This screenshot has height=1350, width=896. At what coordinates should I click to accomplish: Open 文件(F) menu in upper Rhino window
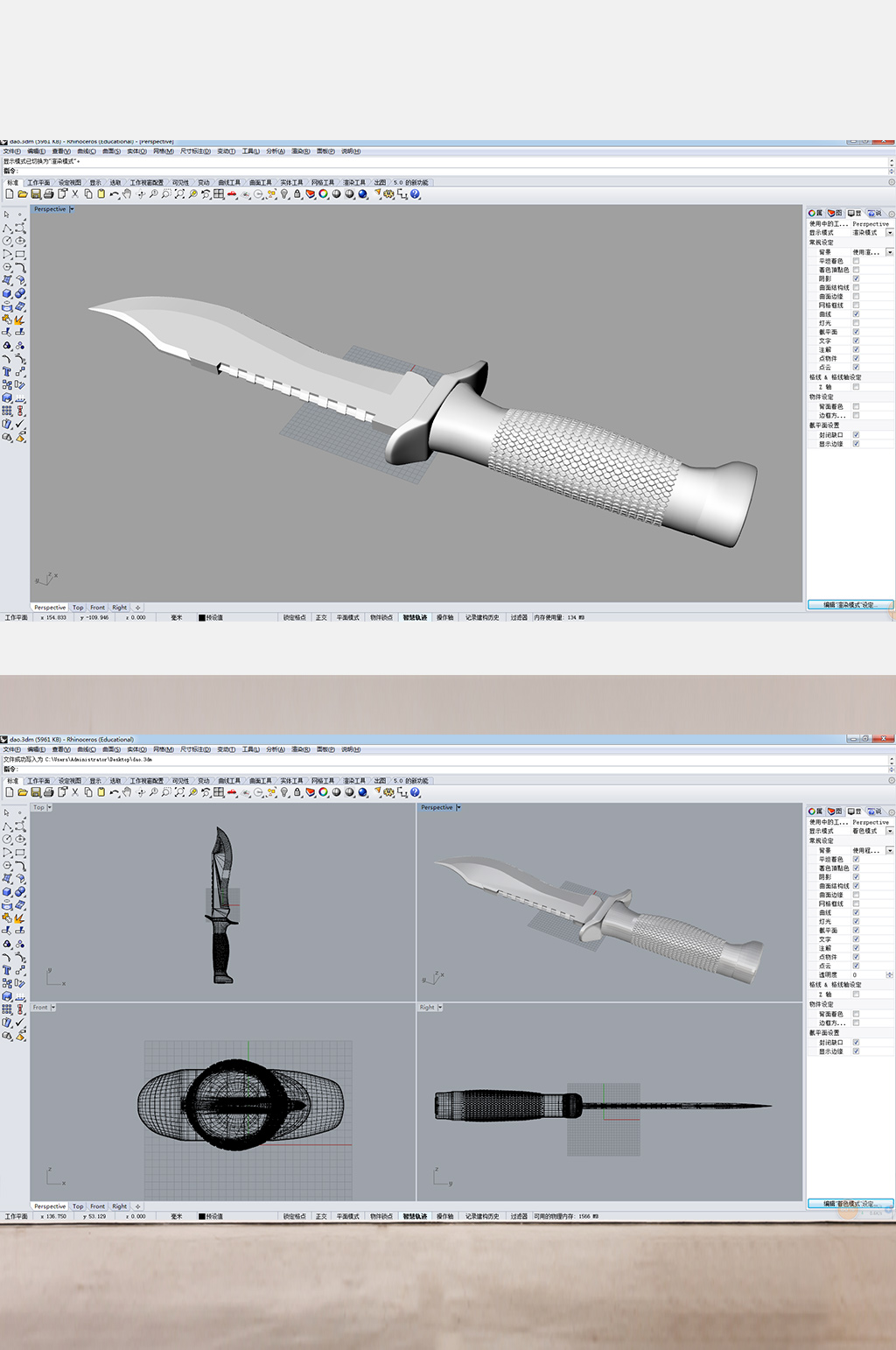point(12,151)
